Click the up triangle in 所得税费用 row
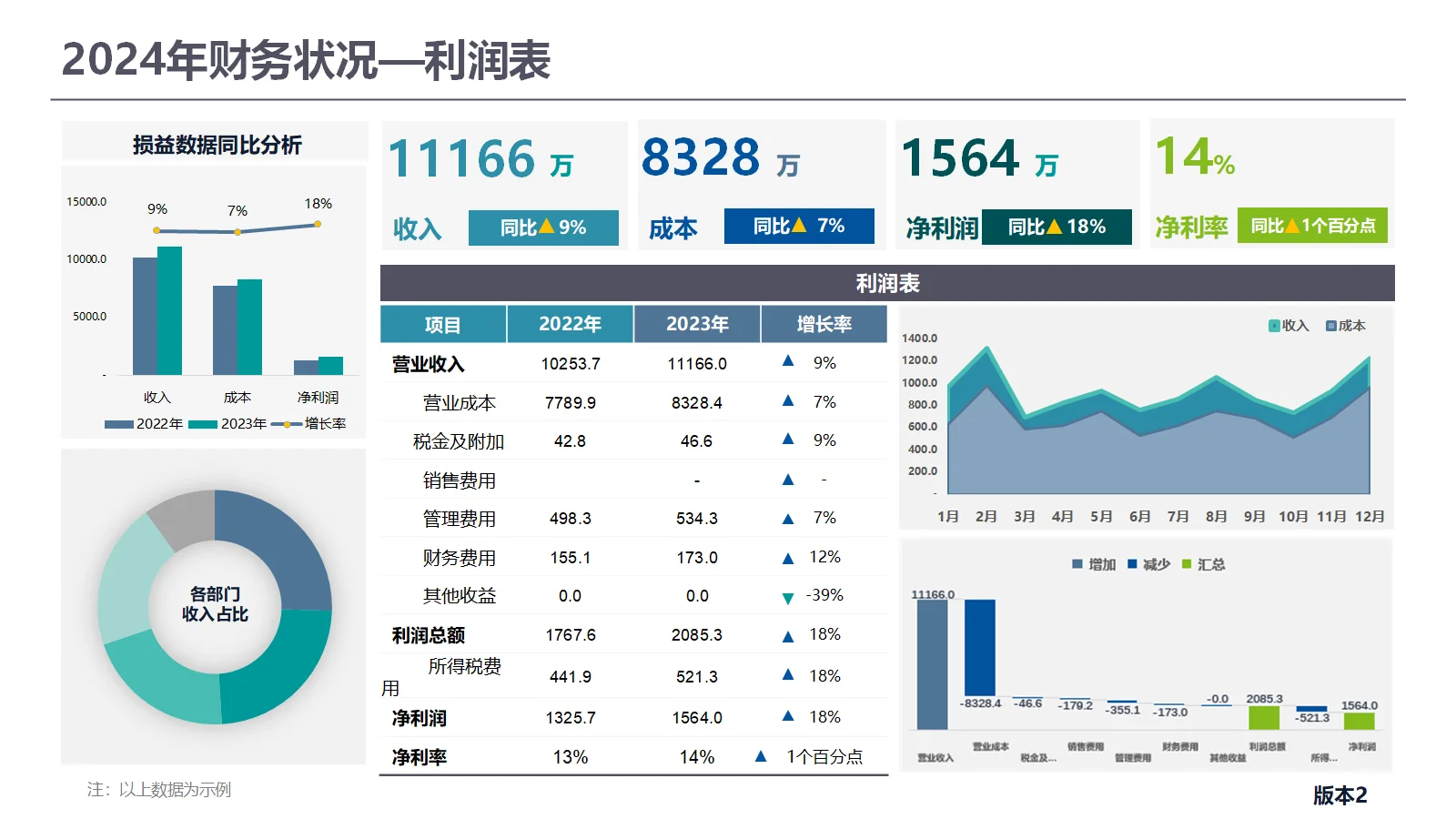 click(x=788, y=674)
